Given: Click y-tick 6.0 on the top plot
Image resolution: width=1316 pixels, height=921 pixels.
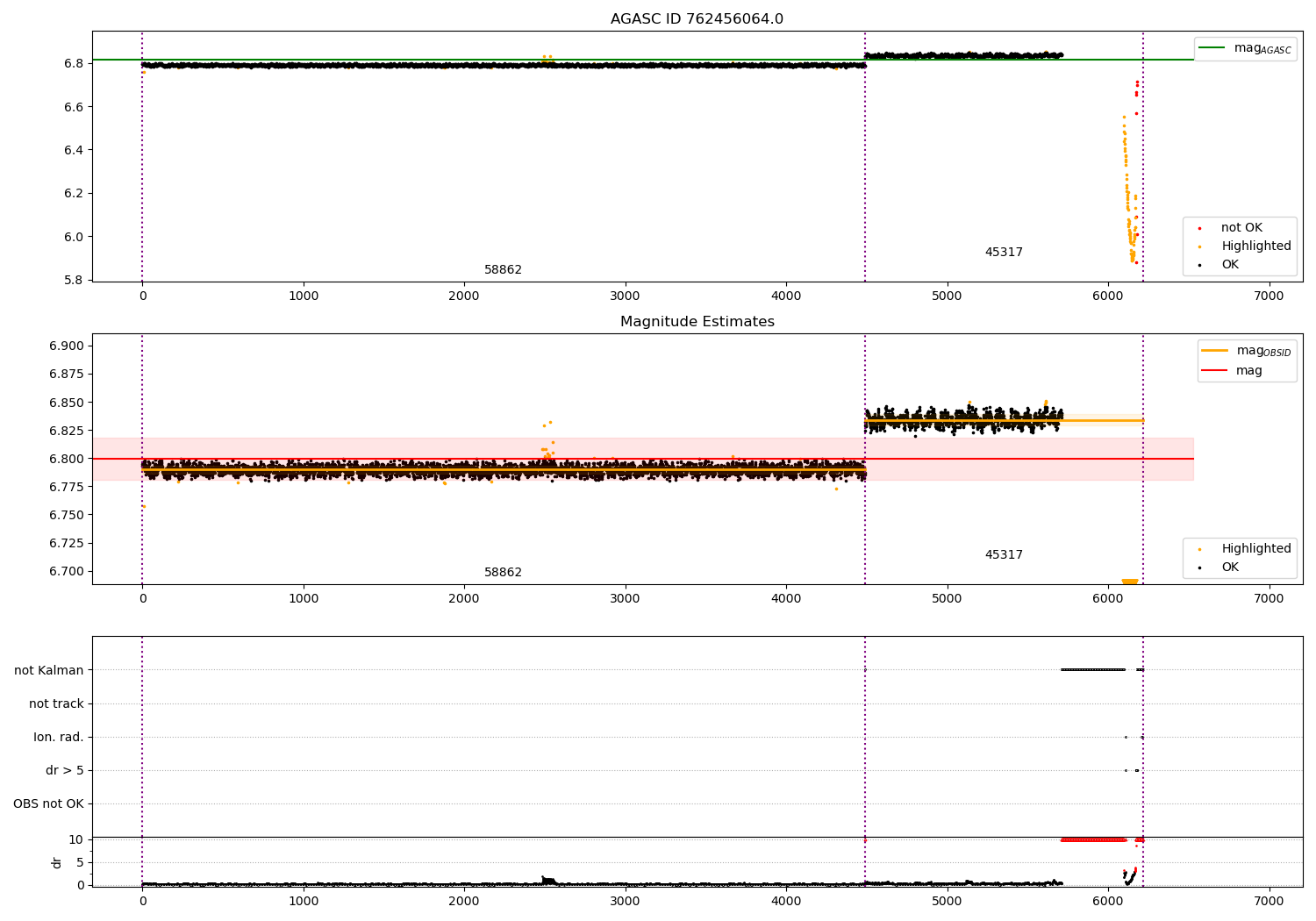Looking at the screenshot, I should coord(74,237).
